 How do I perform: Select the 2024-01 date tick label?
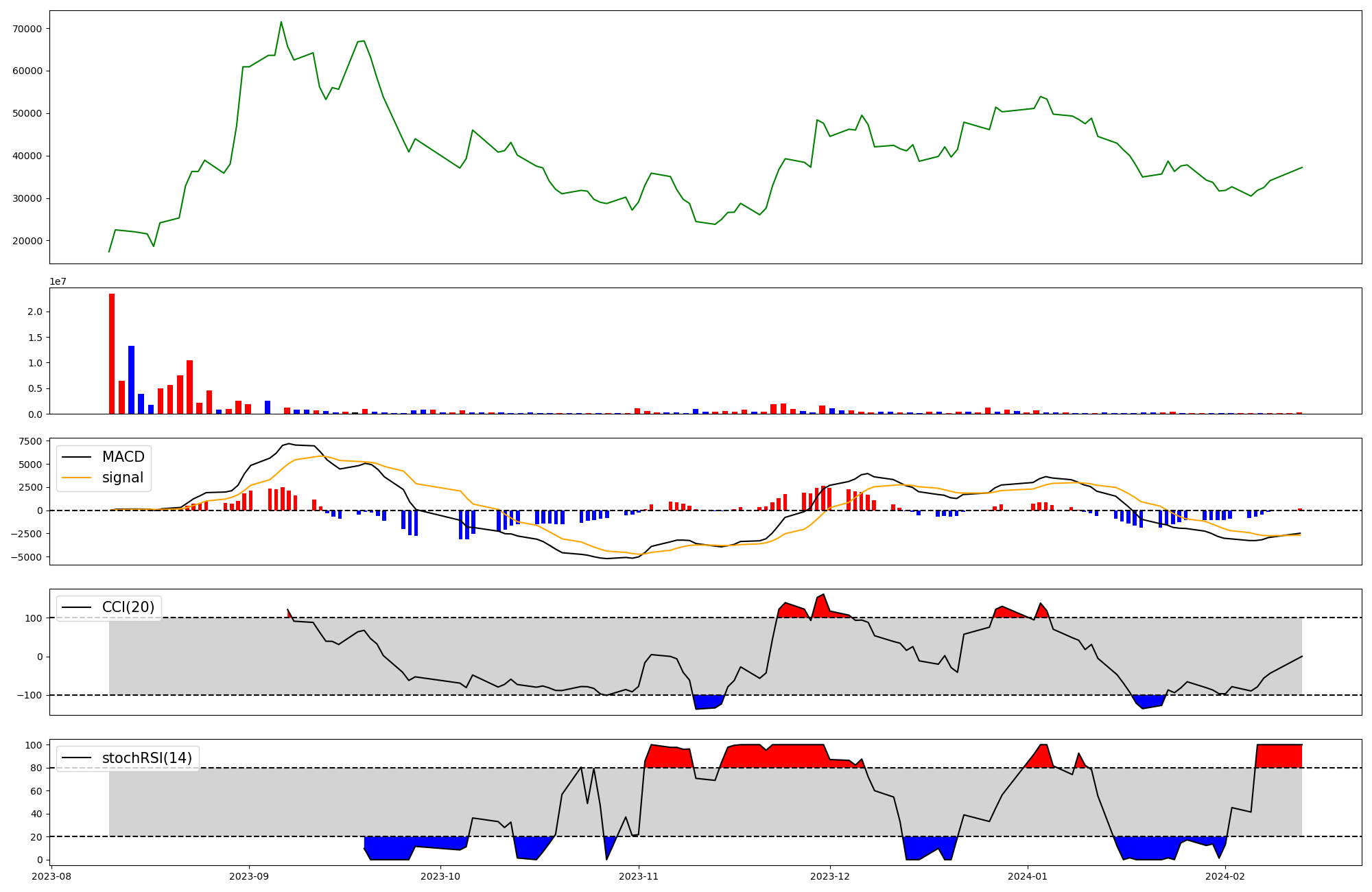[x=1028, y=876]
